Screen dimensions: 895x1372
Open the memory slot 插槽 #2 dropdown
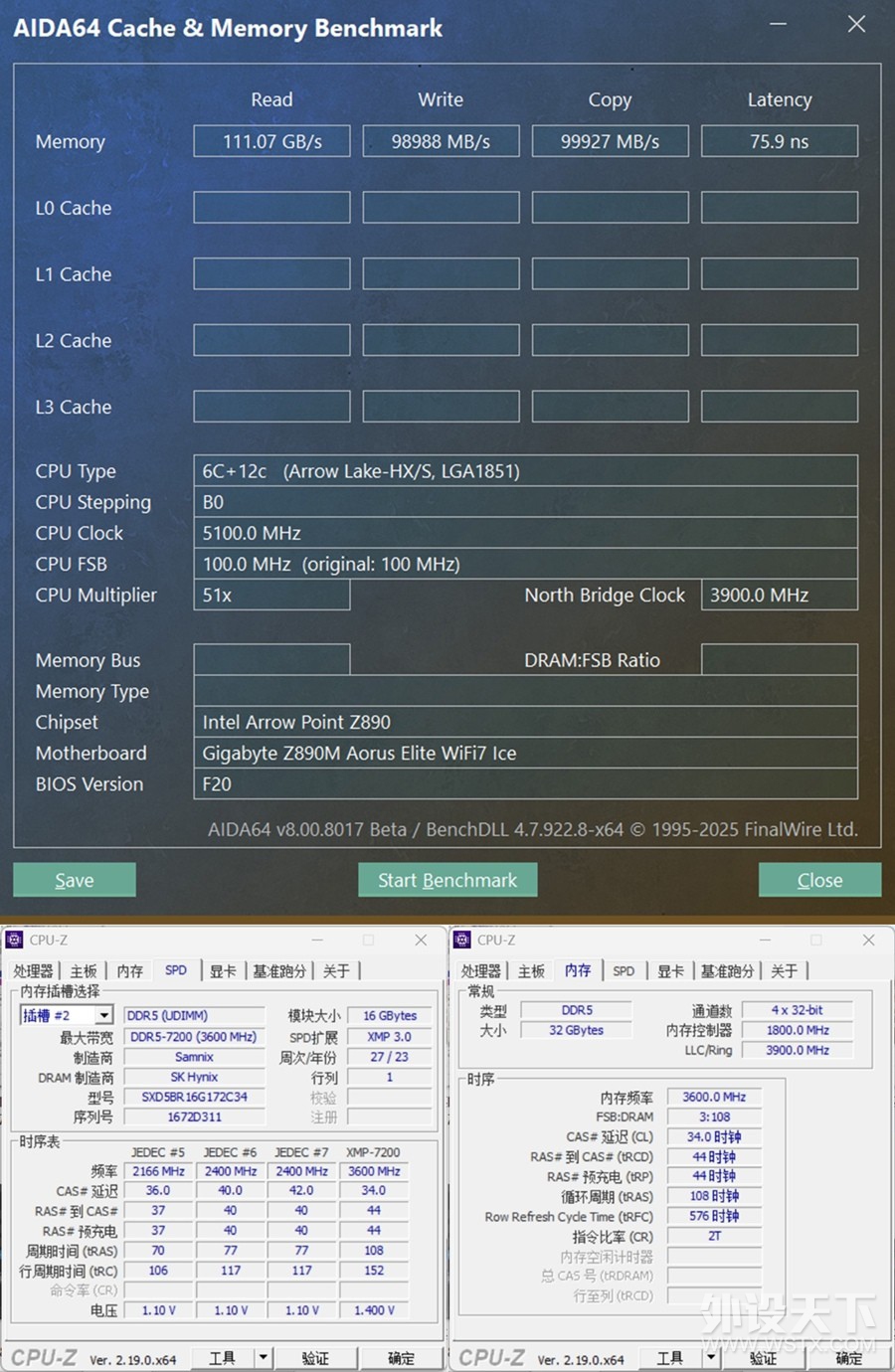click(x=102, y=1014)
